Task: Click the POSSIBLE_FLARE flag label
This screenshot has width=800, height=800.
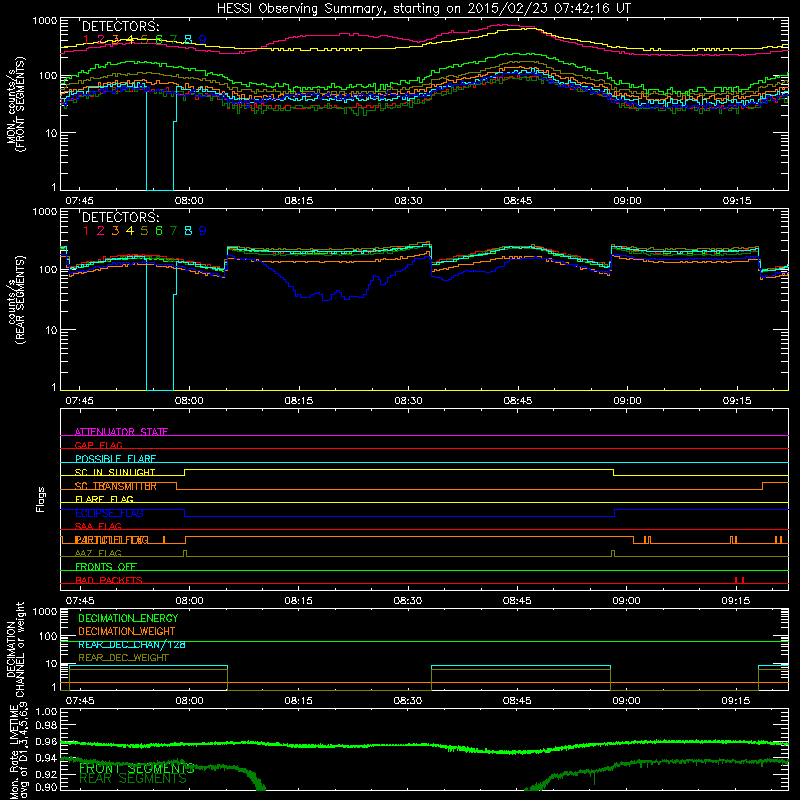Action: (x=115, y=459)
